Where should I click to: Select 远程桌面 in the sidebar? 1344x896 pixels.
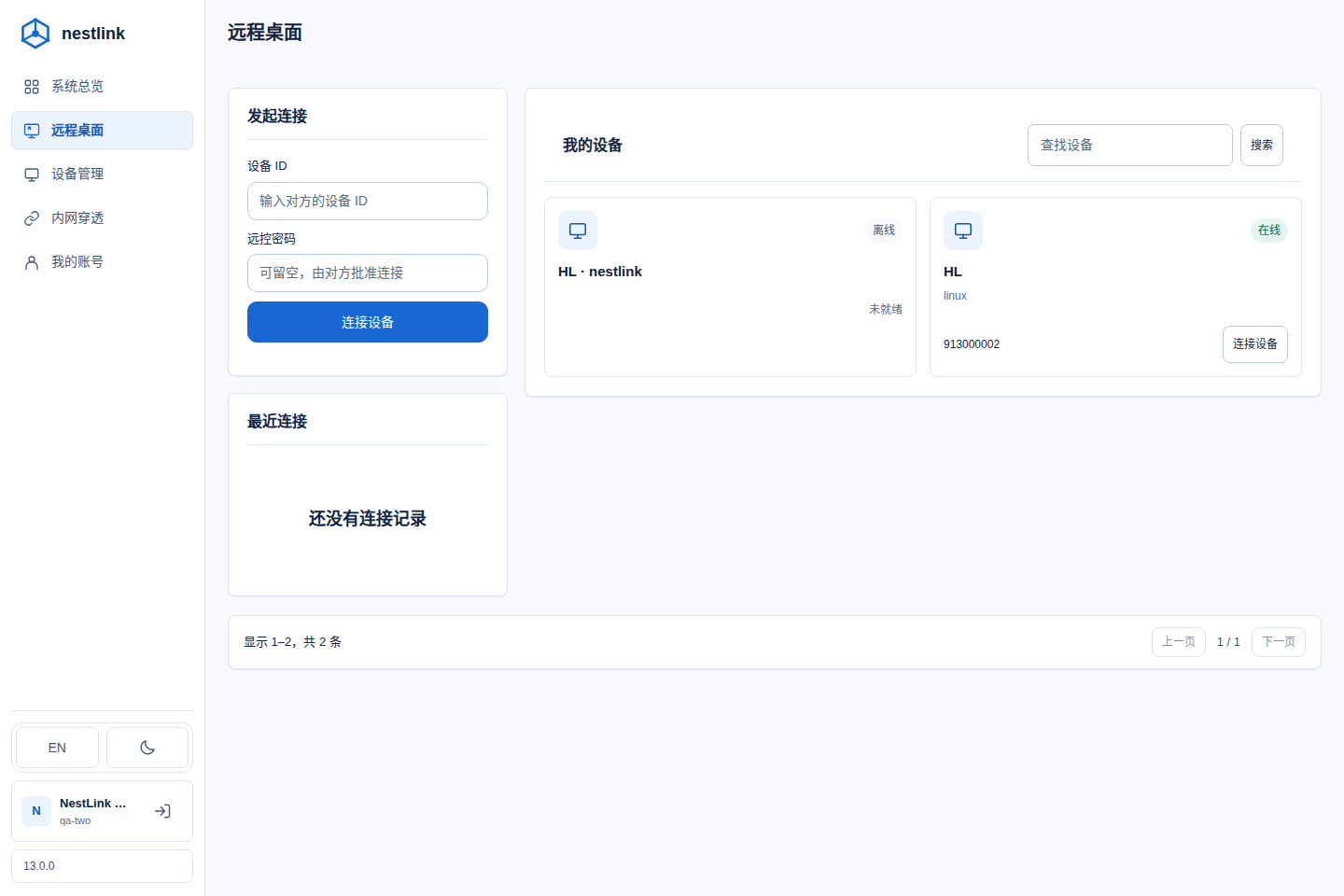point(102,131)
